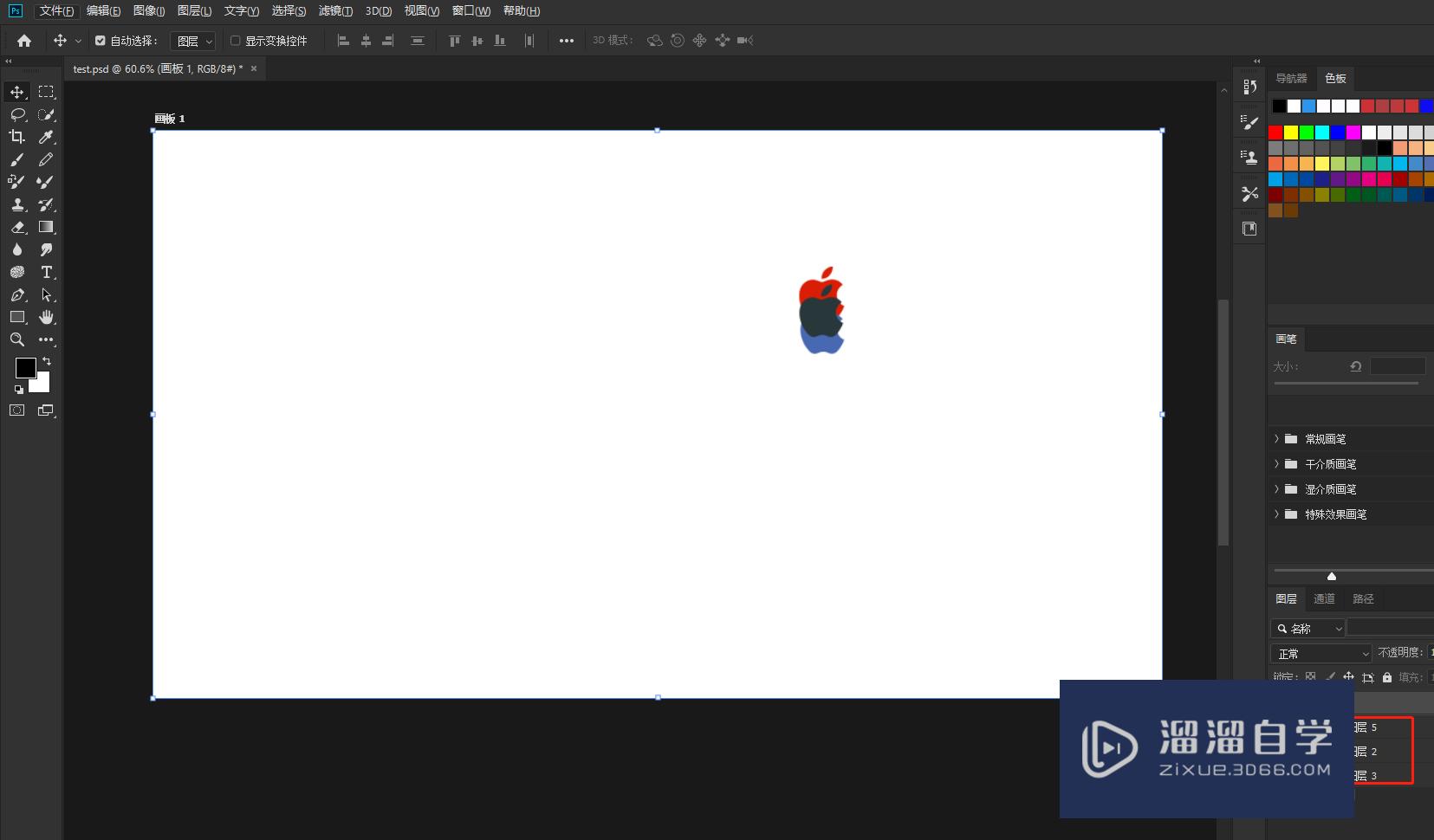Image resolution: width=1434 pixels, height=840 pixels.
Task: Select the Rectangular Marquee tool
Action: [47, 92]
